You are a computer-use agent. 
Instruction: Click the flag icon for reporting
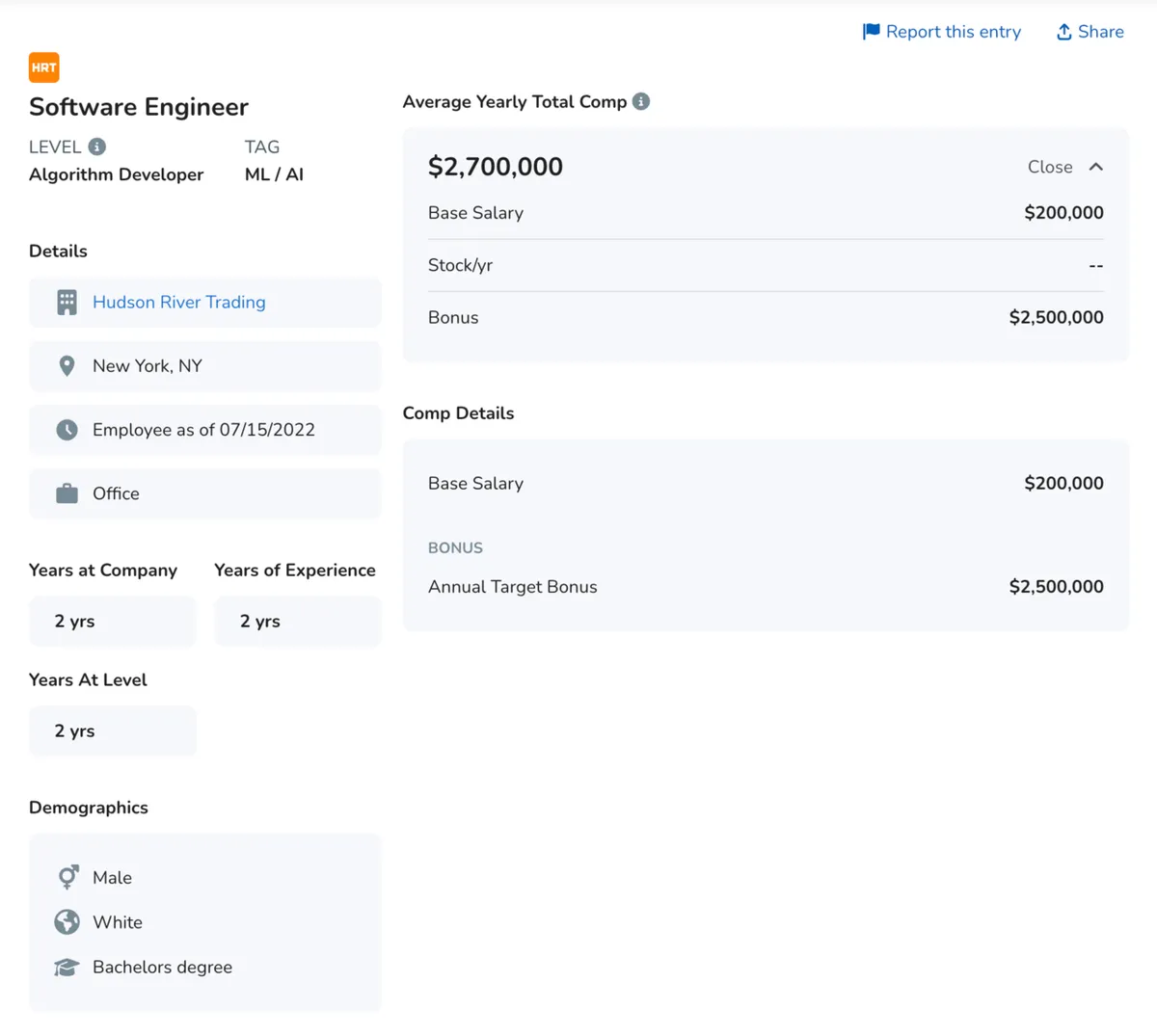point(871,32)
